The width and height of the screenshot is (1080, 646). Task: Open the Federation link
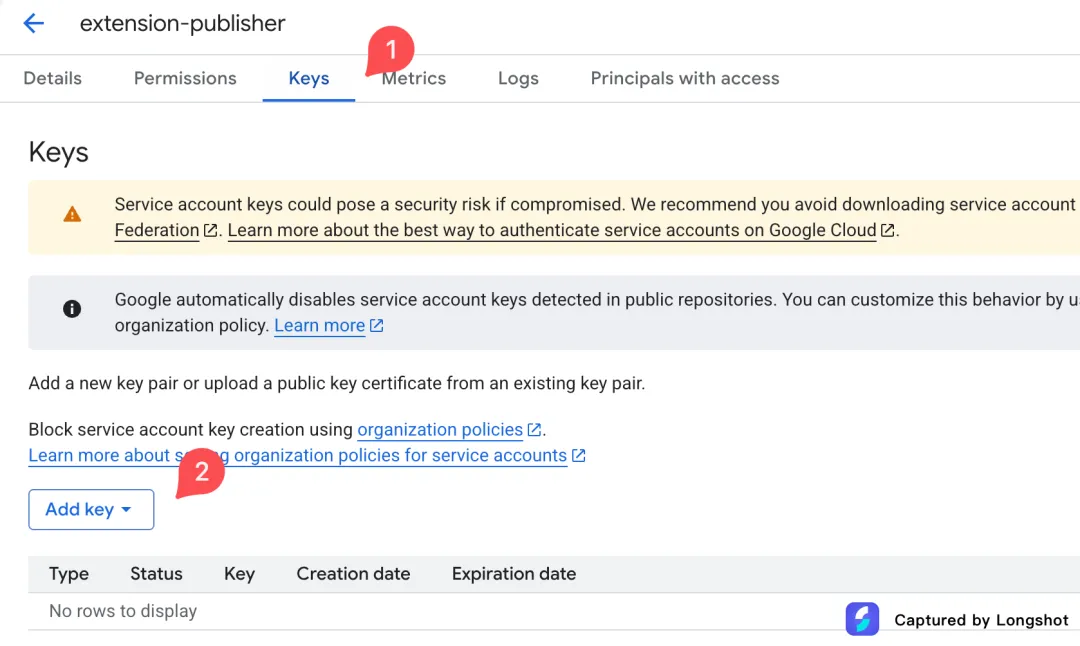[156, 231]
